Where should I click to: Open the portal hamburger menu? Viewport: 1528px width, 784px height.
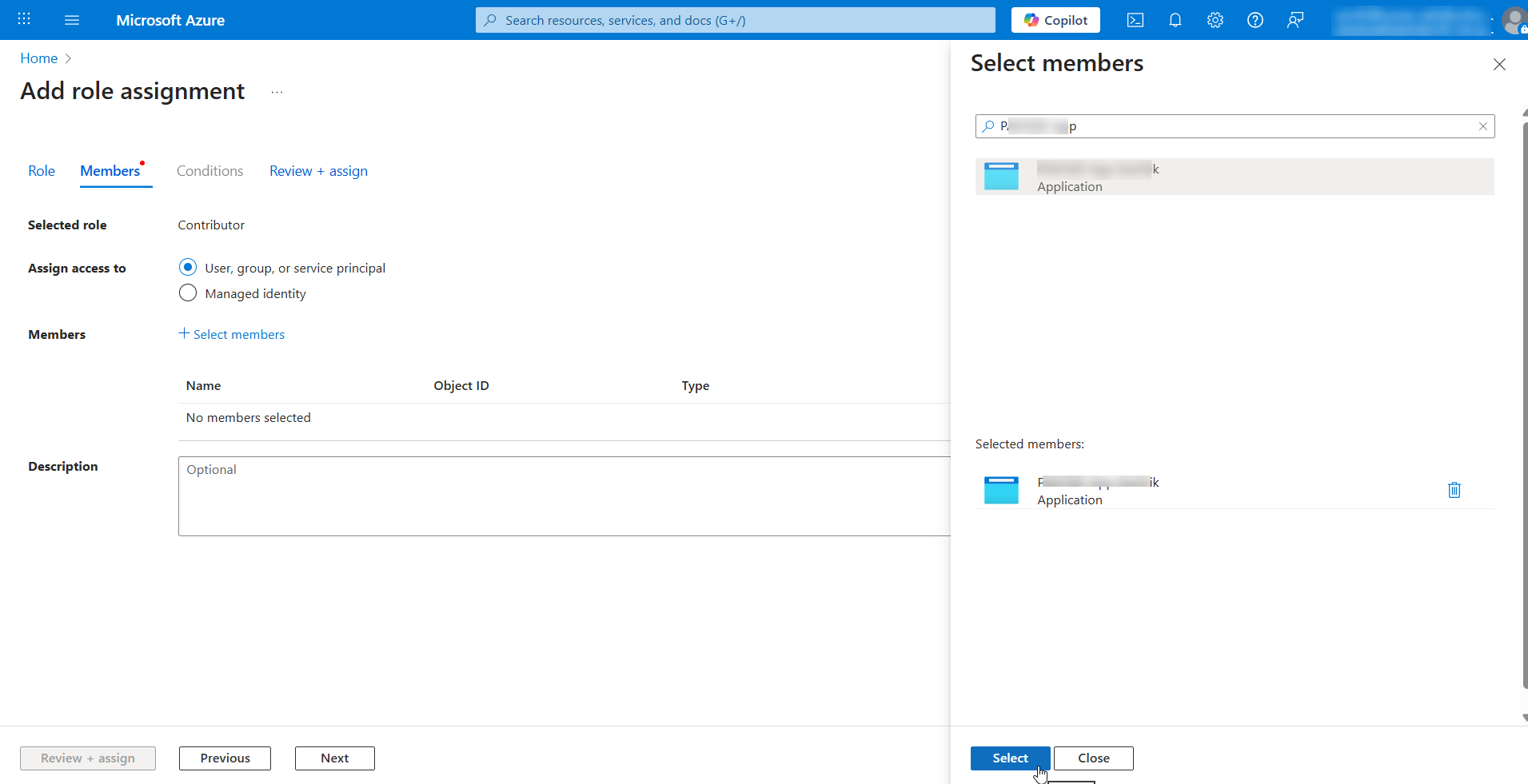(x=71, y=20)
